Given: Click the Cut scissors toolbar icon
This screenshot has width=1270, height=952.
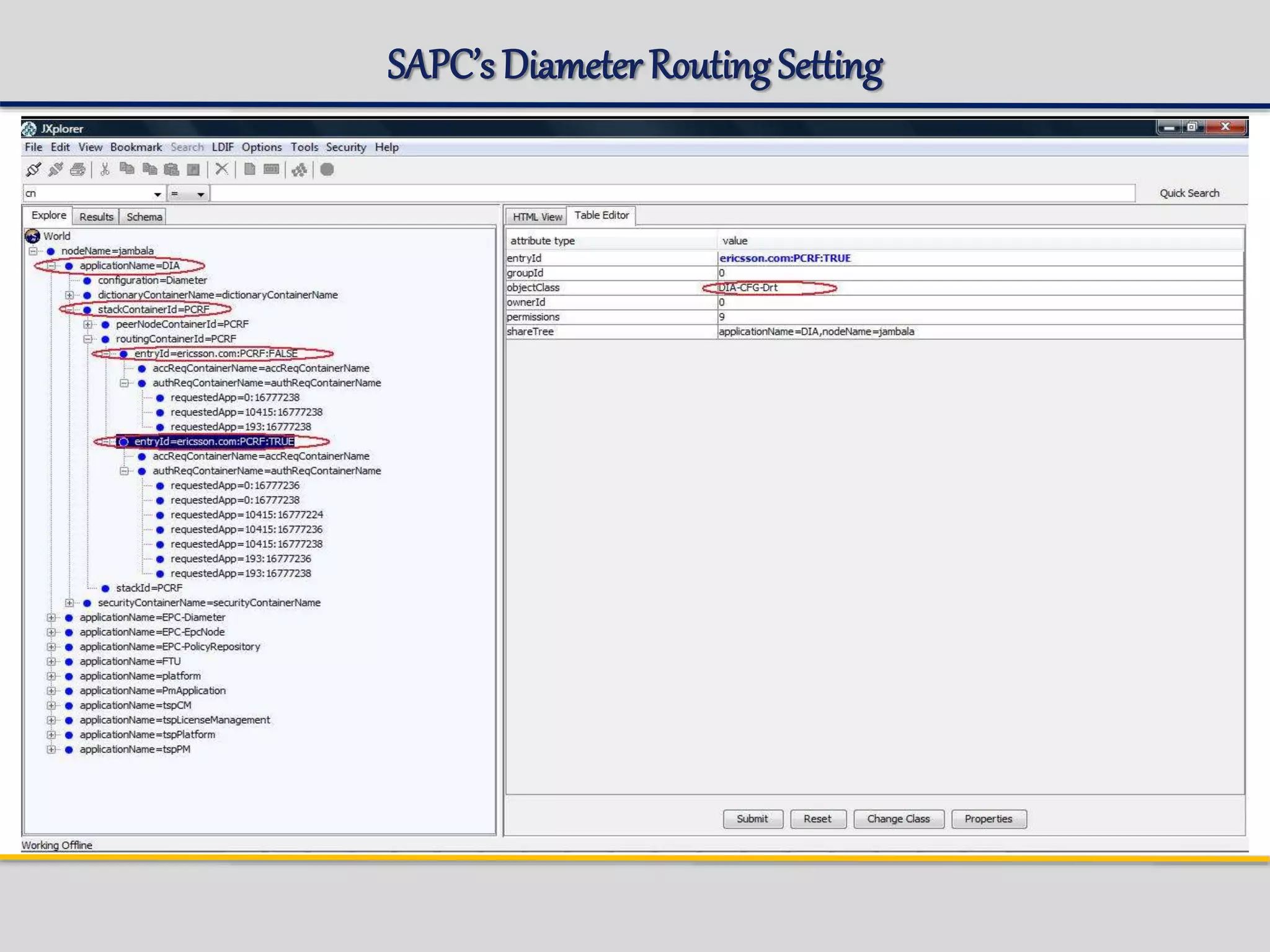Looking at the screenshot, I should tap(105, 169).
